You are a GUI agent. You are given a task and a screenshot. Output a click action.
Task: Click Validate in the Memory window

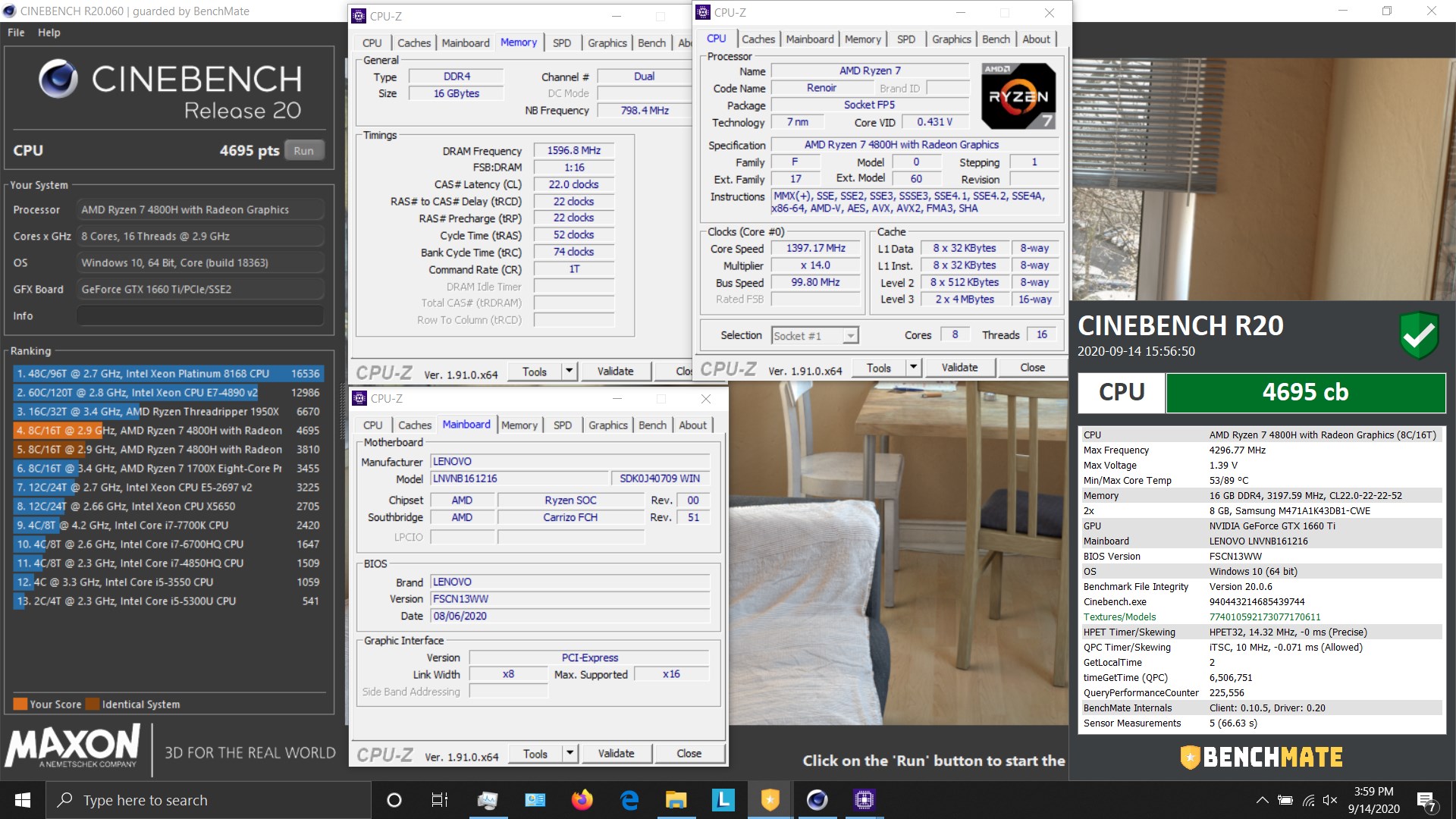(615, 372)
